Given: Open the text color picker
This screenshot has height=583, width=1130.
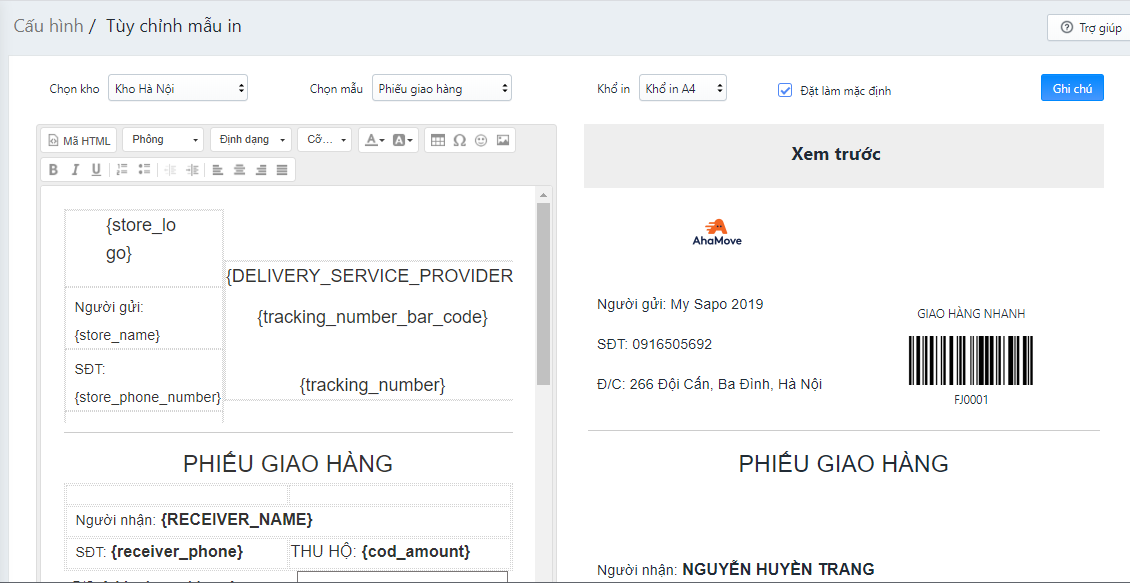Looking at the screenshot, I should [x=373, y=140].
